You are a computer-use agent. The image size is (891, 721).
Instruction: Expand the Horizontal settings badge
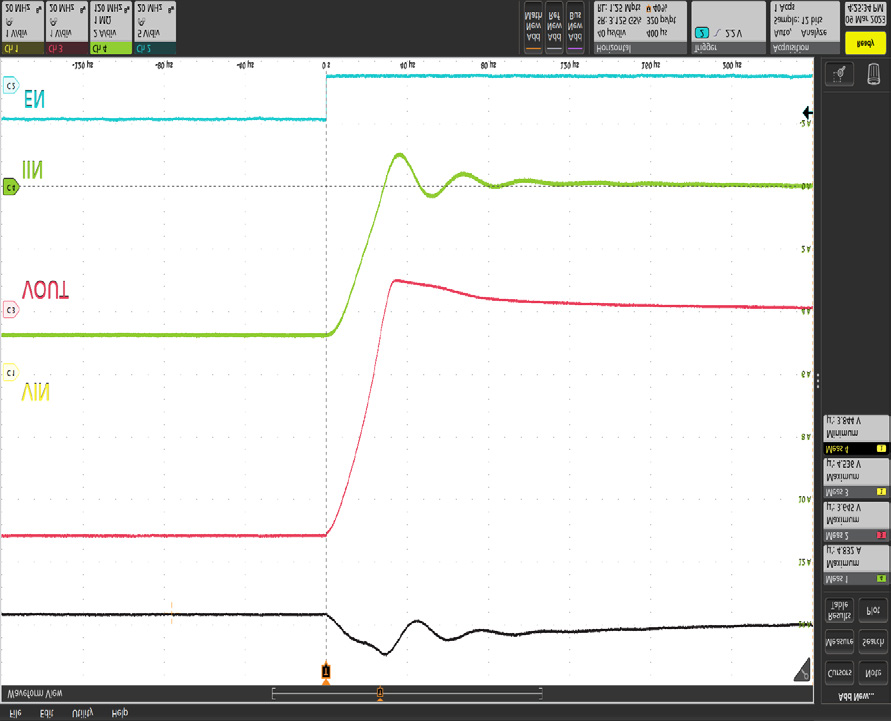[x=639, y=27]
